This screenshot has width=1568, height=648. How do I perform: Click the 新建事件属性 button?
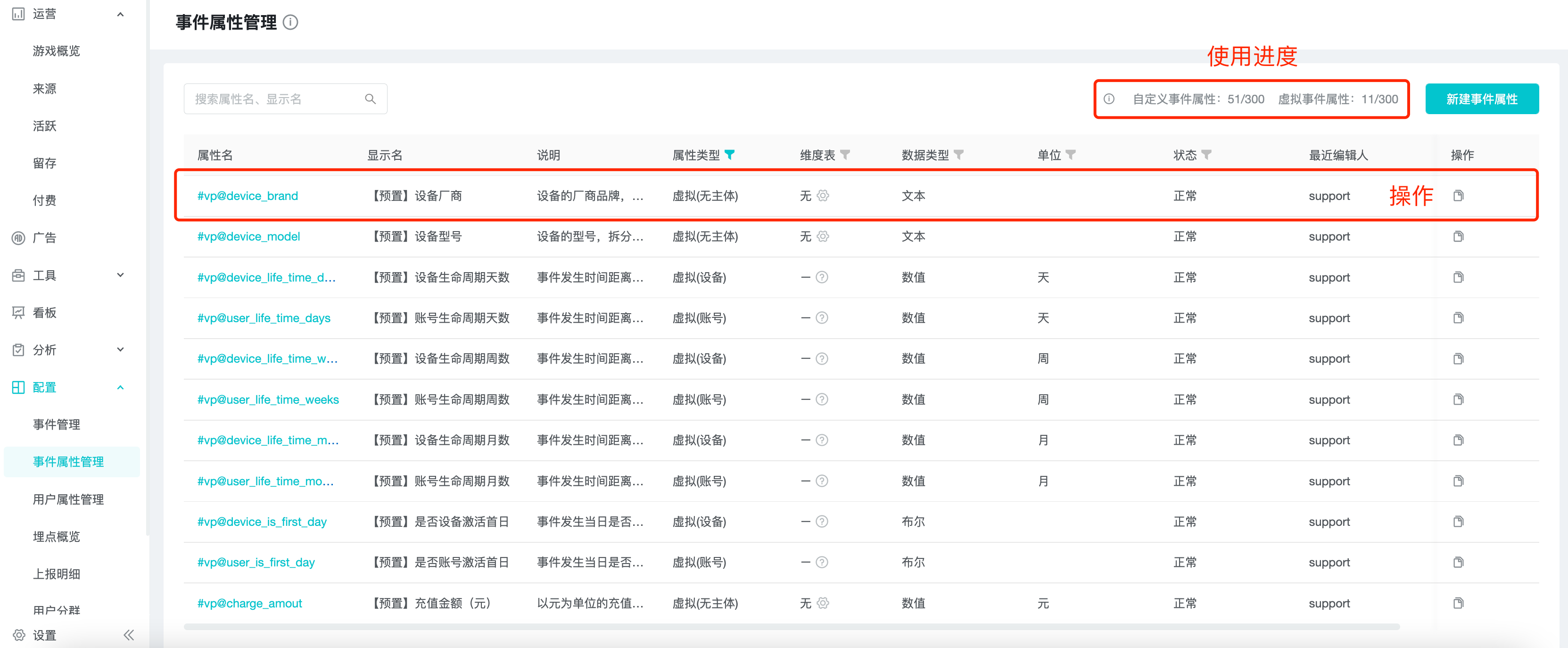pyautogui.click(x=1482, y=98)
